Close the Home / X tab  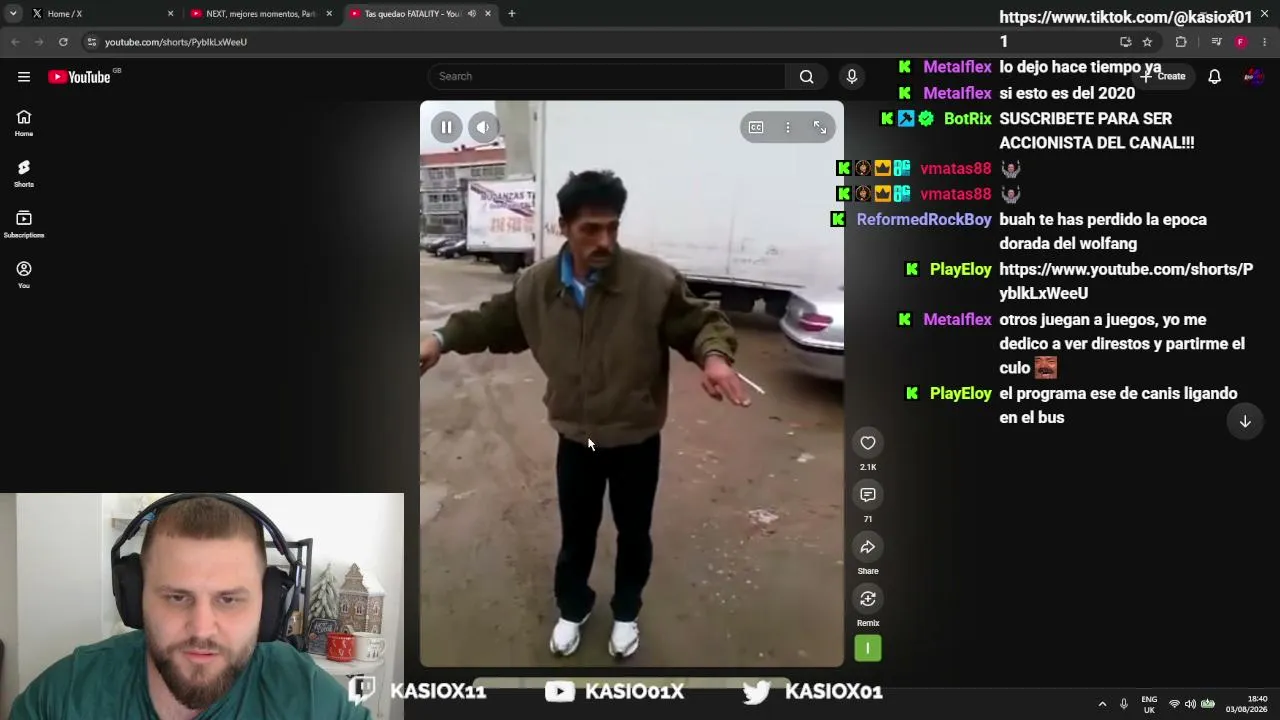[170, 14]
